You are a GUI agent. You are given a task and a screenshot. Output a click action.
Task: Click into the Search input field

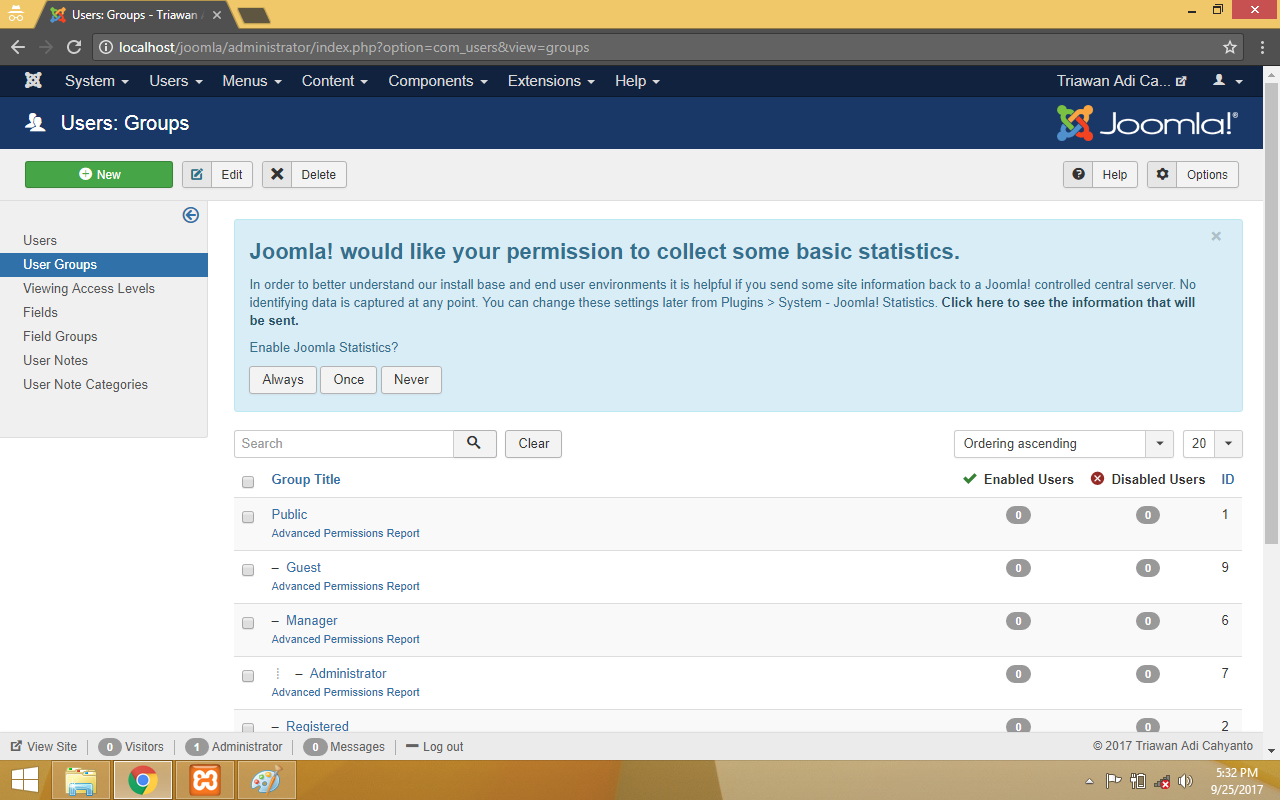[x=344, y=443]
